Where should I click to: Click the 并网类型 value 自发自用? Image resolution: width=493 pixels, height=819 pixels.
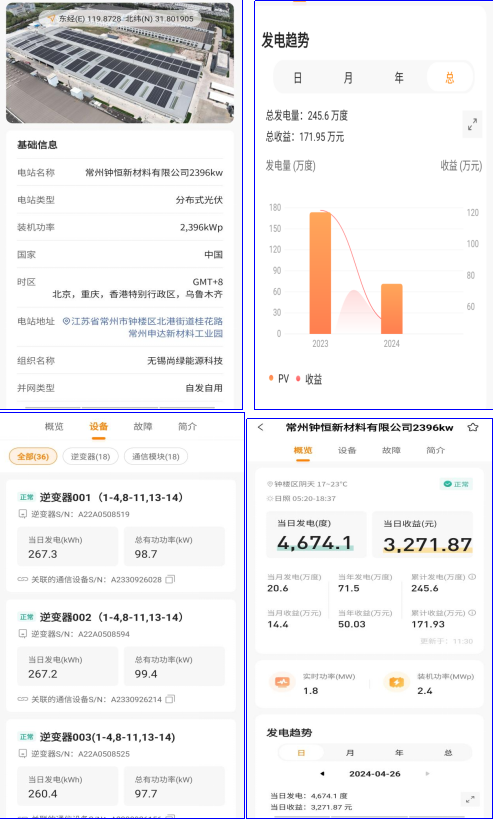point(204,388)
